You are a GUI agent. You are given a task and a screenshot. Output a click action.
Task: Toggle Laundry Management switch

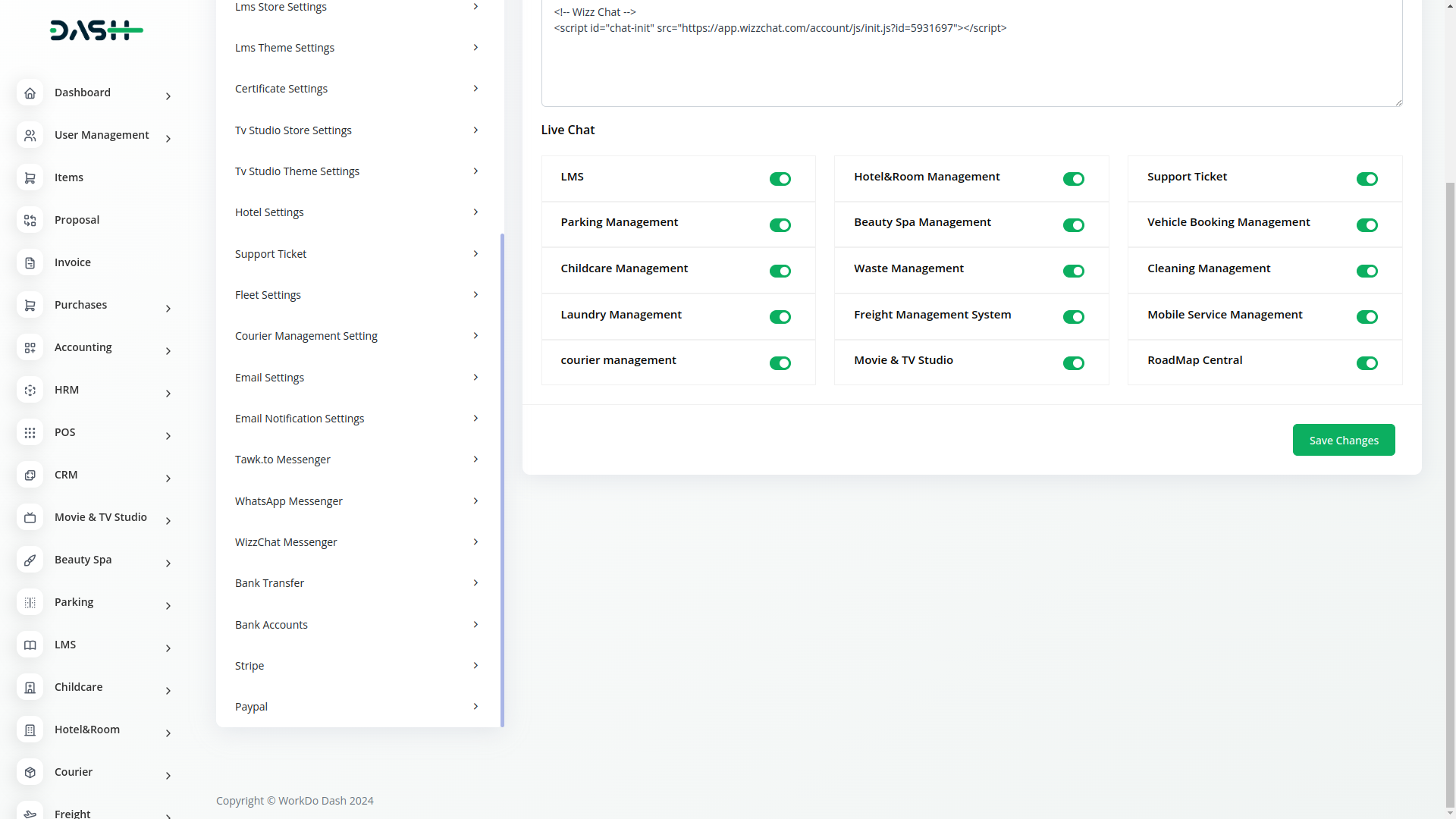tap(780, 317)
